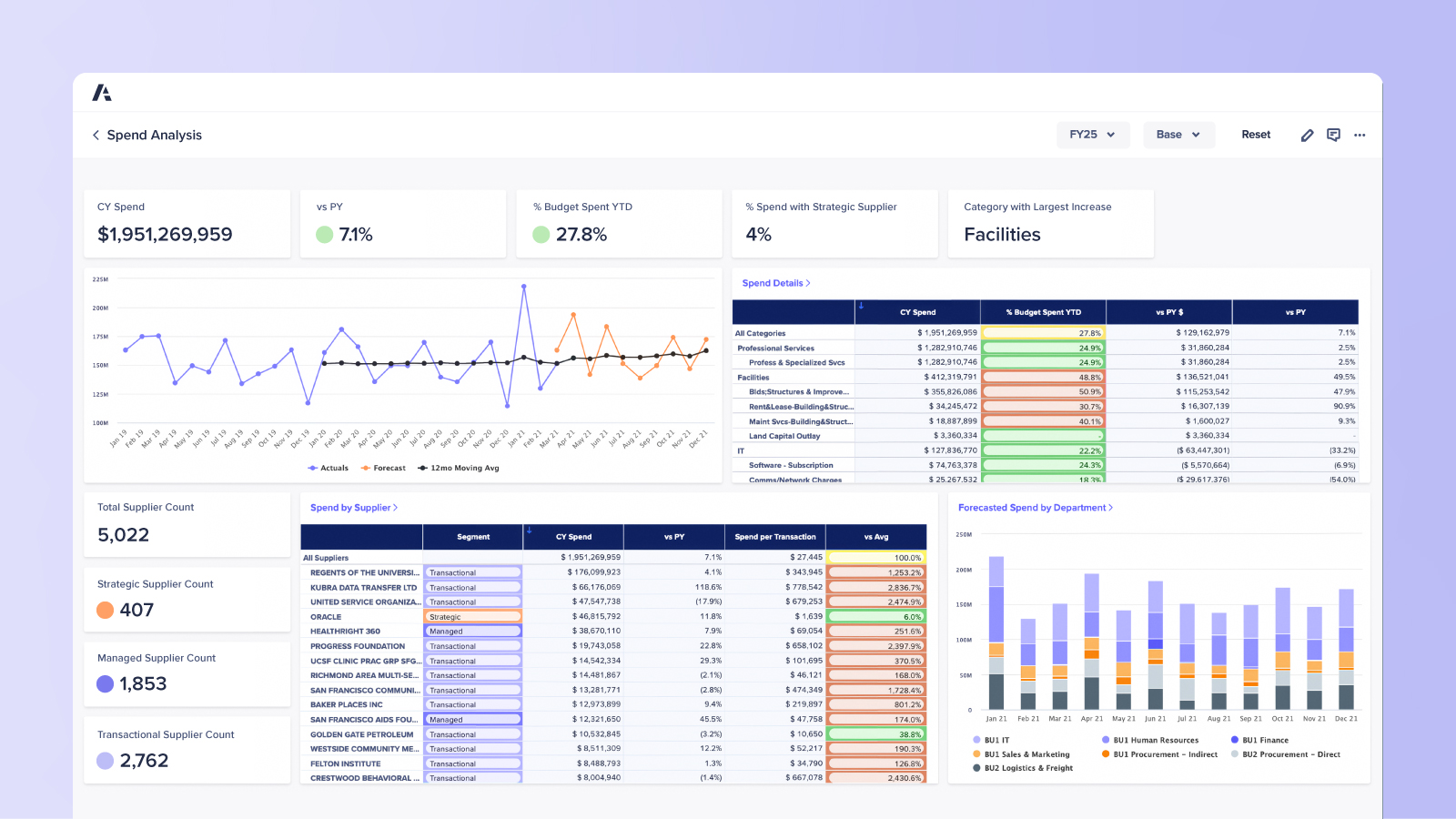Click the green status dot on vs PY tile

tap(325, 234)
